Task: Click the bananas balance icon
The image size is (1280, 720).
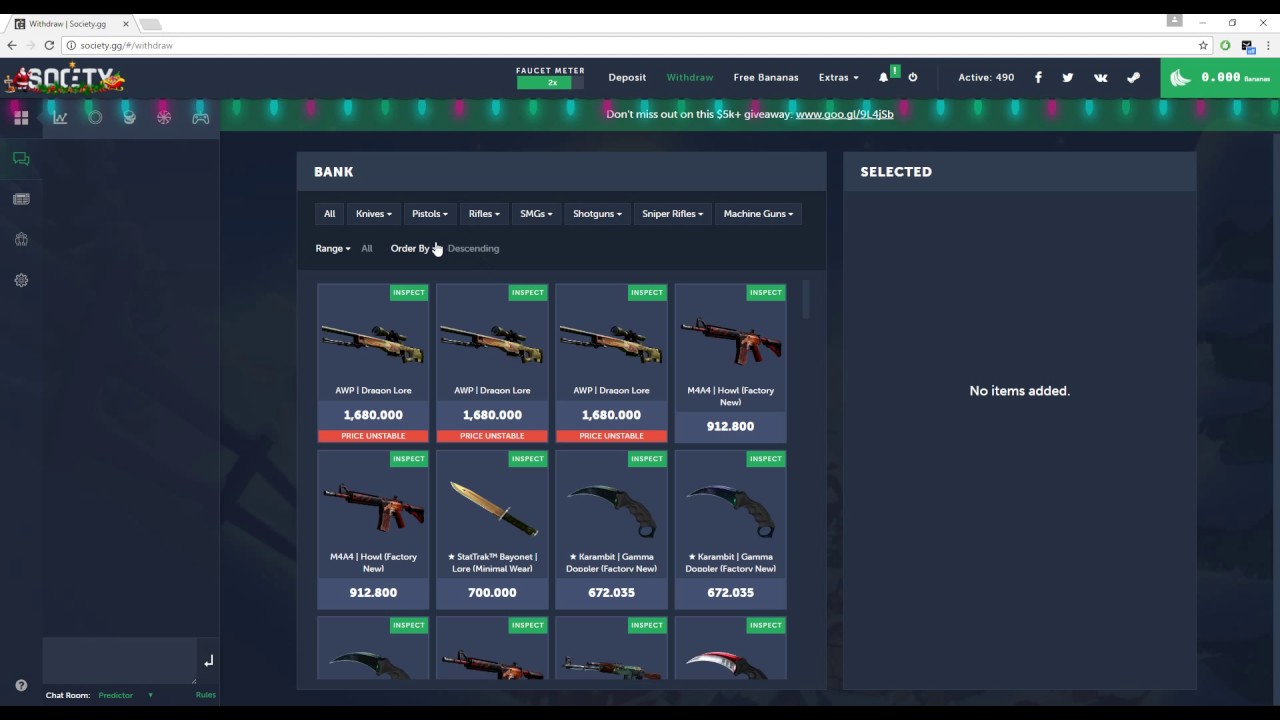Action: pos(1181,78)
